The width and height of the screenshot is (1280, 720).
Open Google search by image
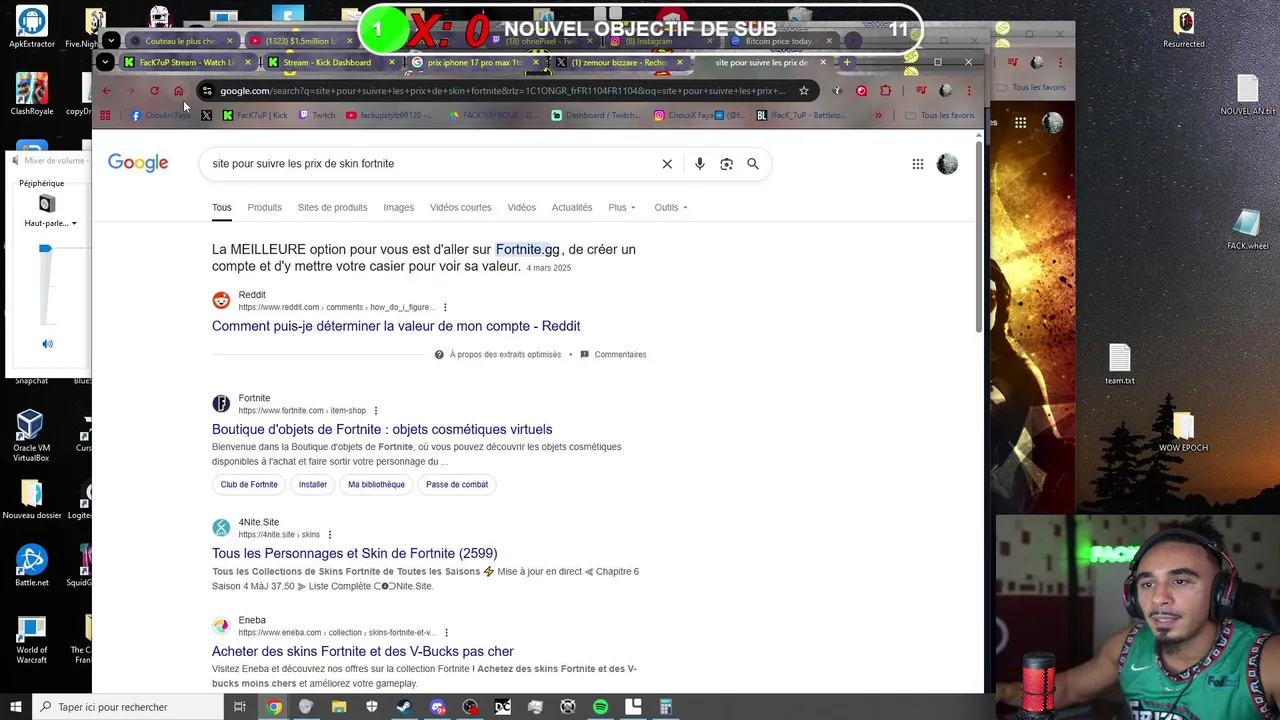click(726, 164)
